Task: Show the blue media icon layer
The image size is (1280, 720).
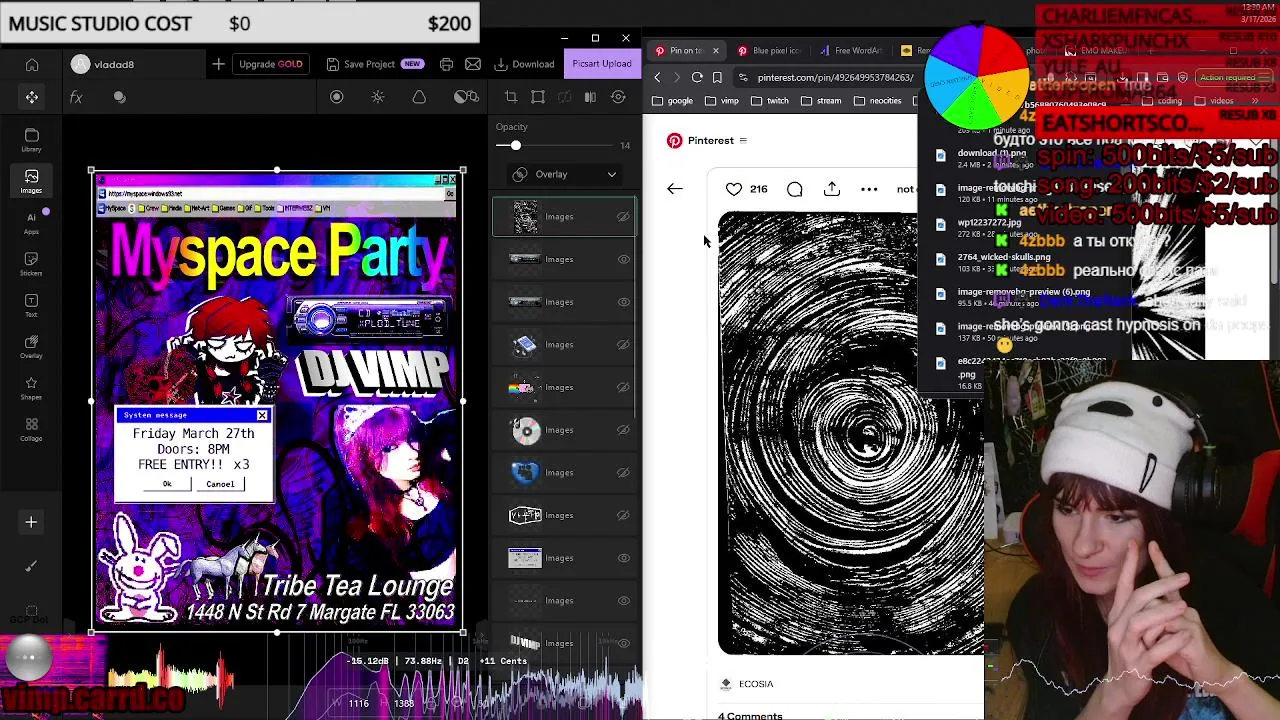Action: click(x=623, y=473)
